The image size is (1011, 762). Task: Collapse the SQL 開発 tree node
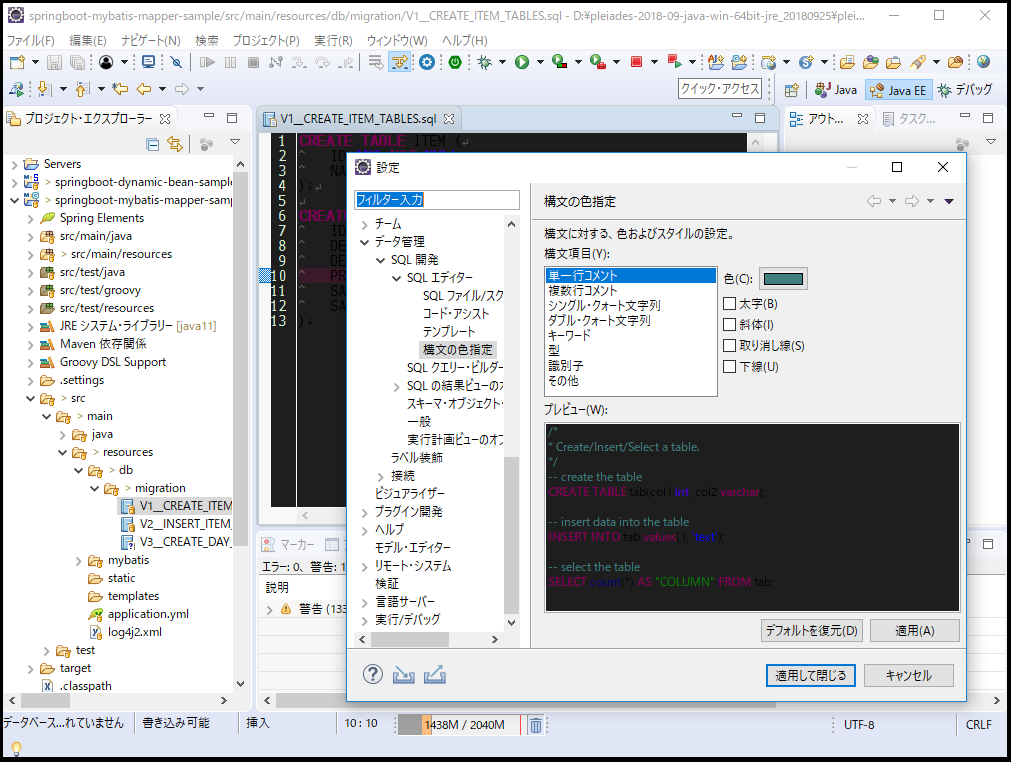[x=381, y=260]
